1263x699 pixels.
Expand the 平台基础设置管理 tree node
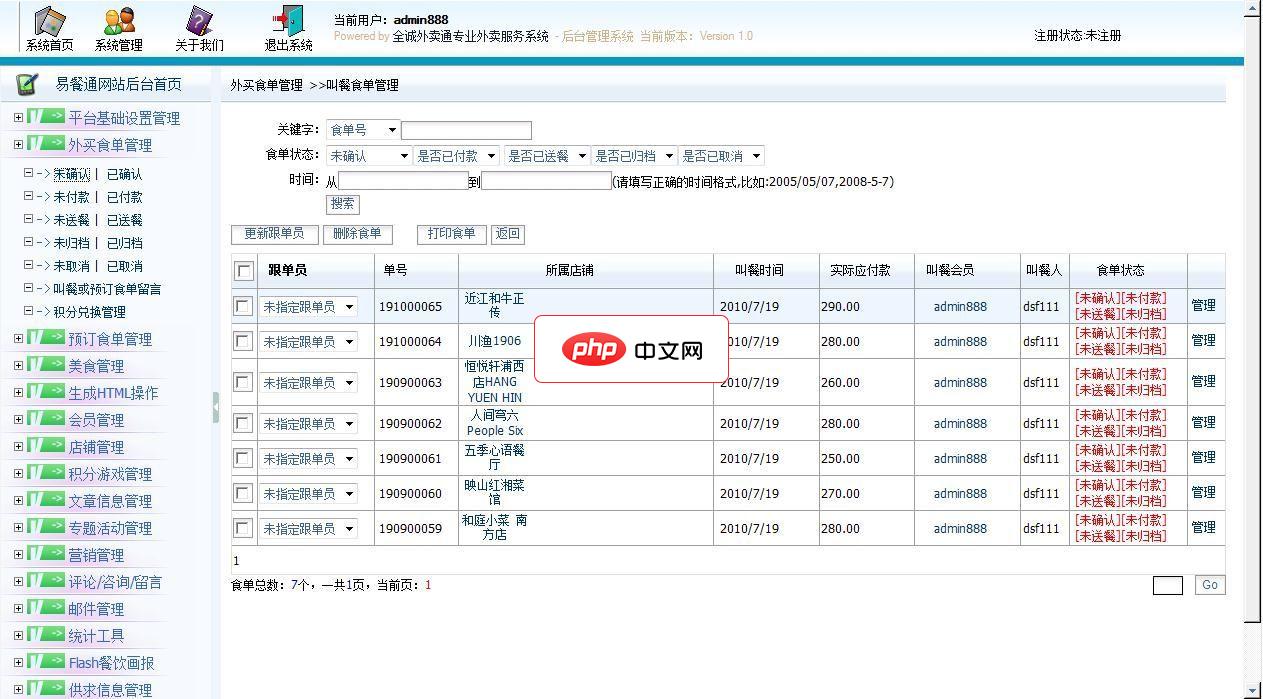tap(18, 117)
